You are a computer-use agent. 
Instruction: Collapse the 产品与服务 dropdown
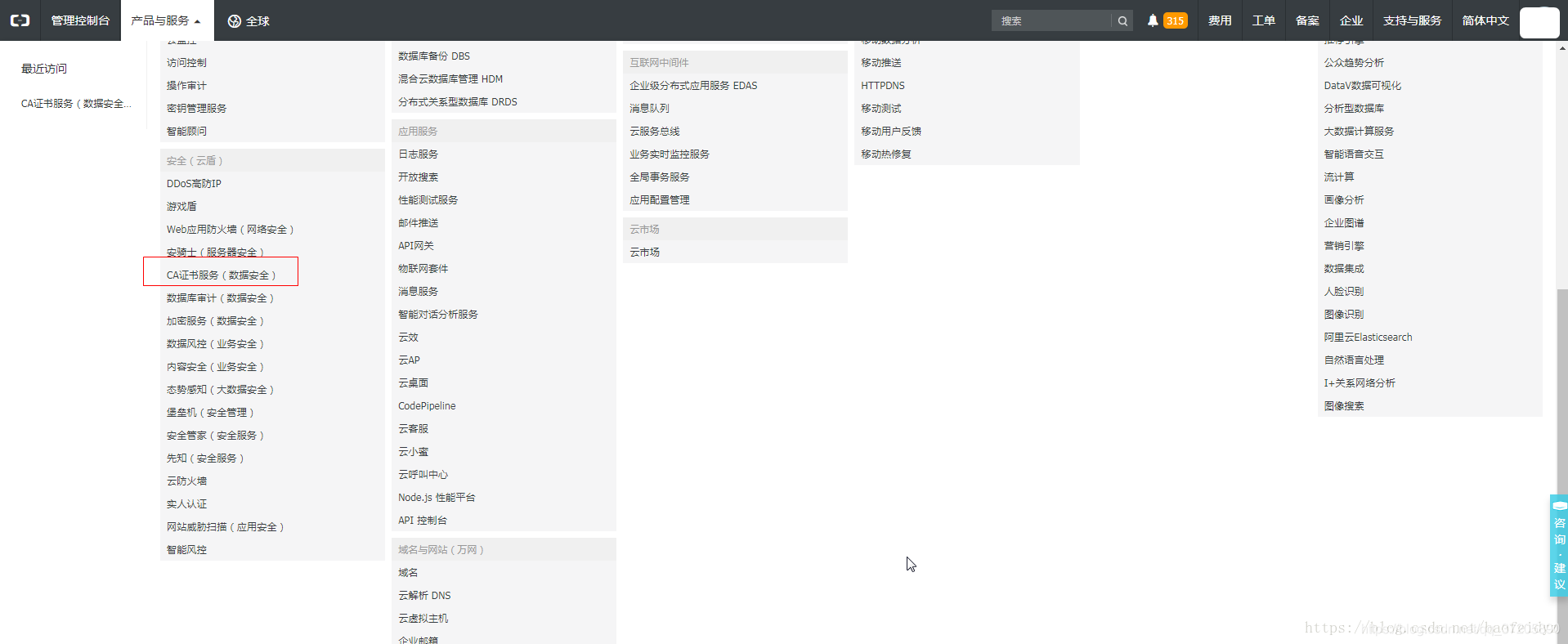coord(166,20)
